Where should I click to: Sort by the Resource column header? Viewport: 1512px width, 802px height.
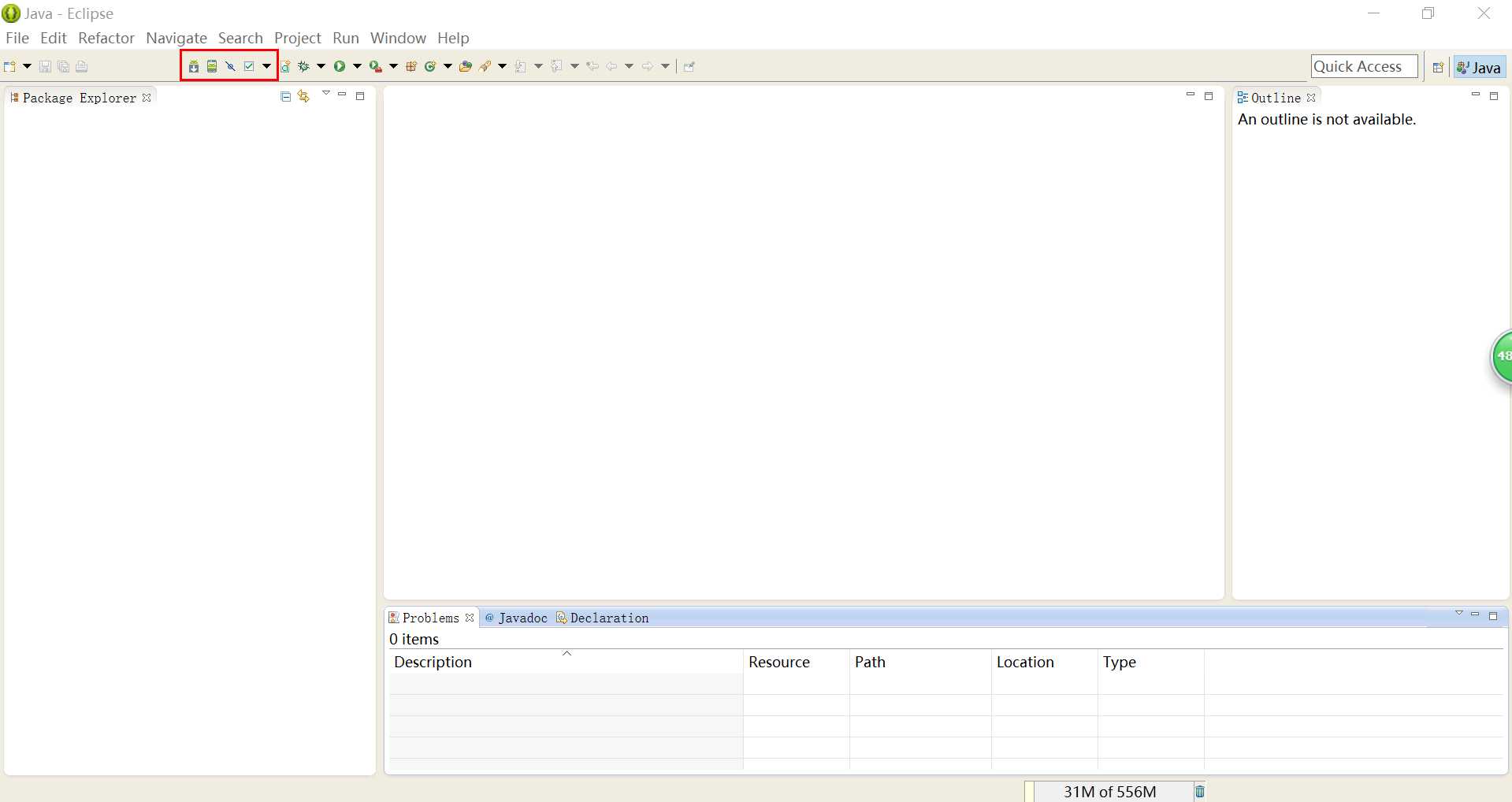797,662
